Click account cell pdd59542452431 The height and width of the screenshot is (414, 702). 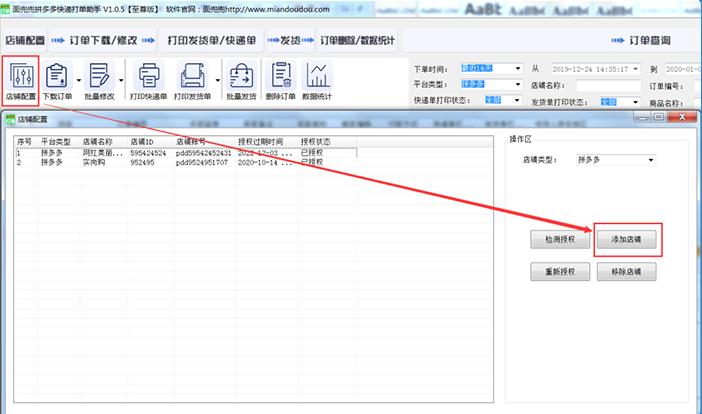(x=204, y=153)
